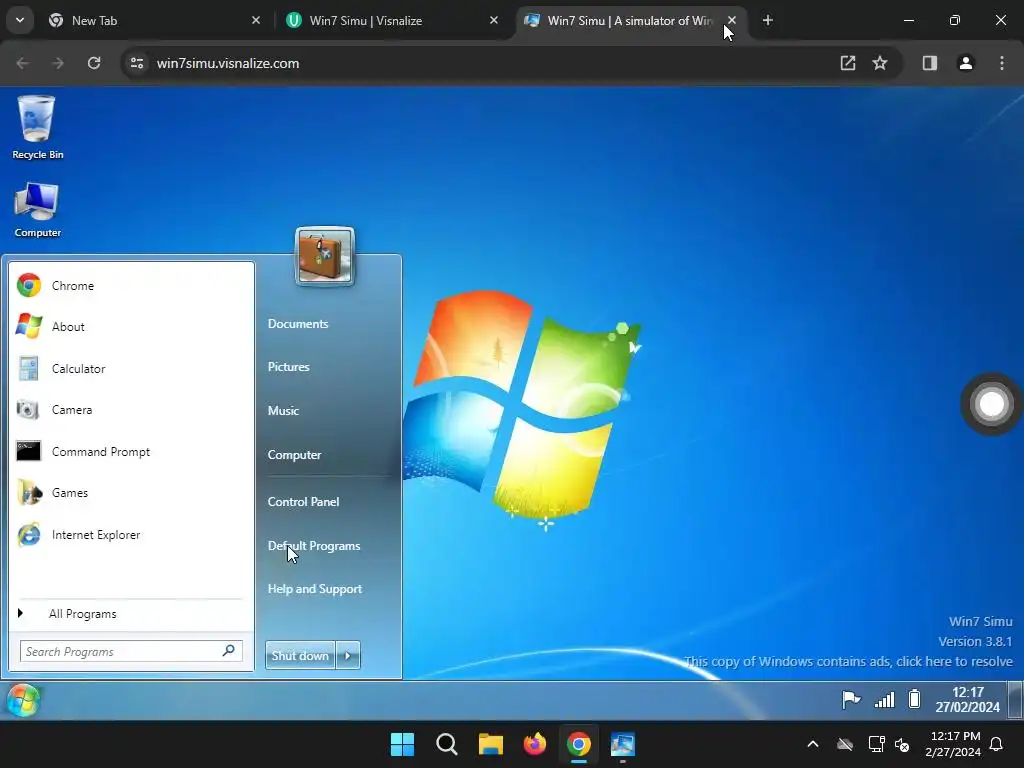Click the battery icon in Win7 tray
Screen dimensions: 1024x768
tap(914, 699)
